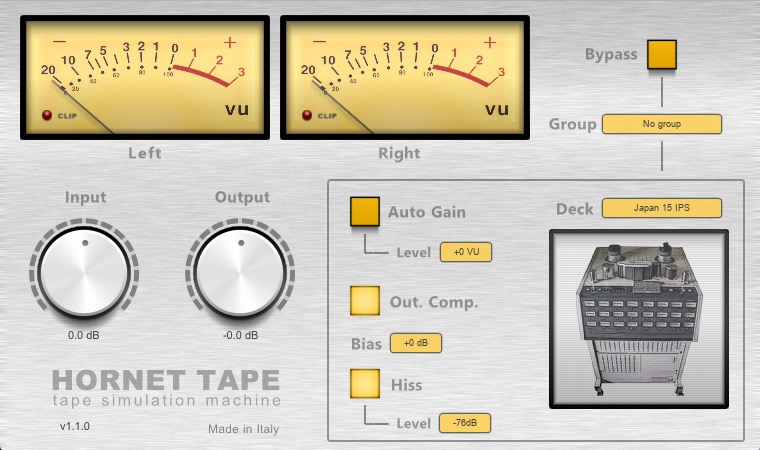Enable the Out. Comp. toggle
The image size is (760, 450).
point(364,301)
